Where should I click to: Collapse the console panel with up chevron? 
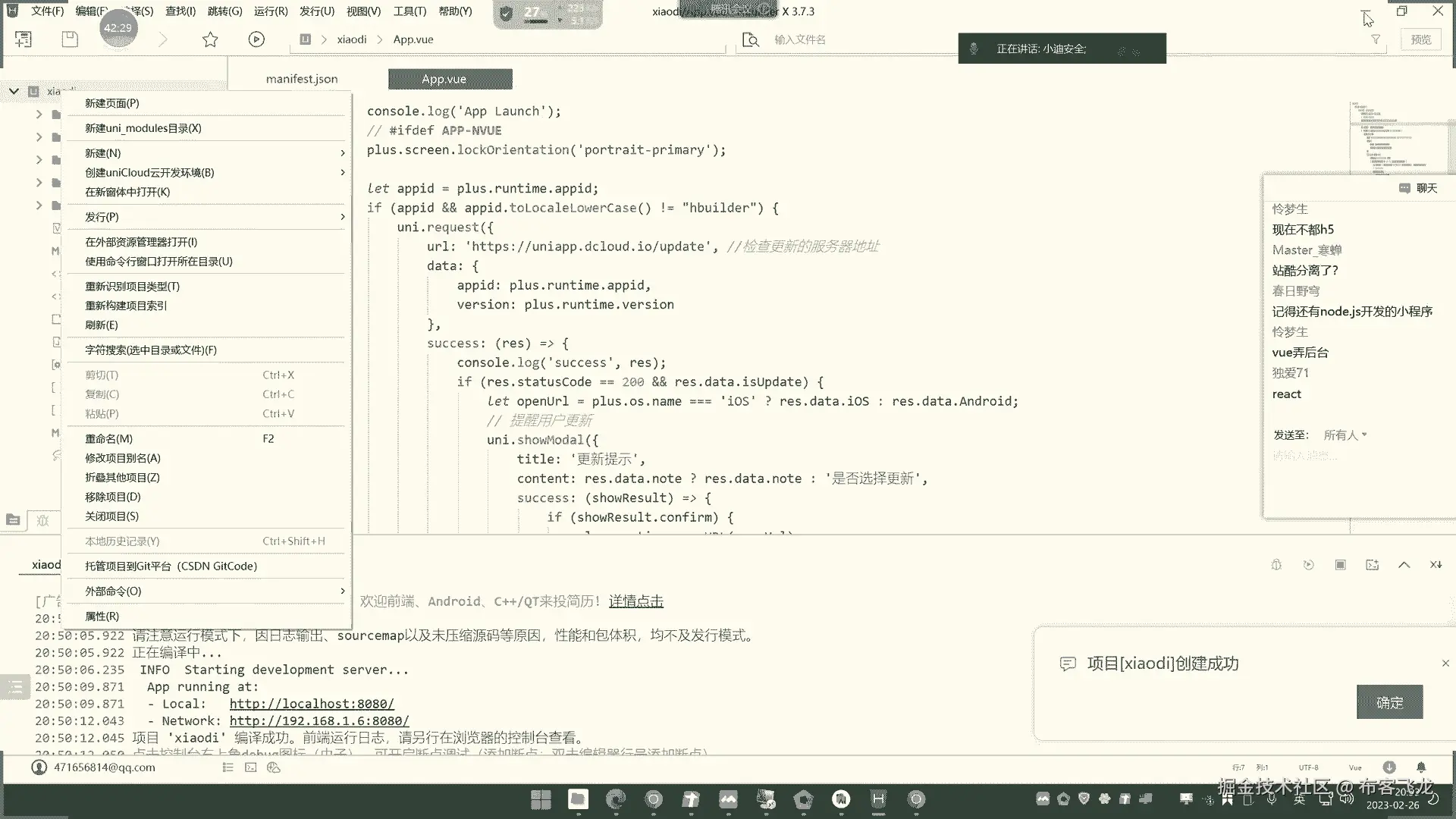coord(1404,565)
